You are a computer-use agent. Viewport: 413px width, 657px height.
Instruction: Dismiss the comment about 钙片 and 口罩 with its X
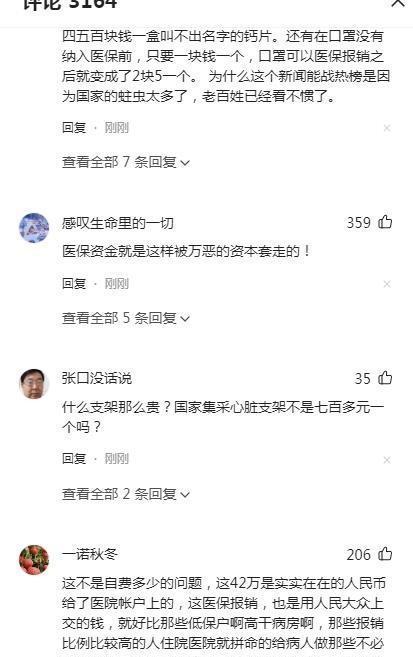[x=387, y=128]
